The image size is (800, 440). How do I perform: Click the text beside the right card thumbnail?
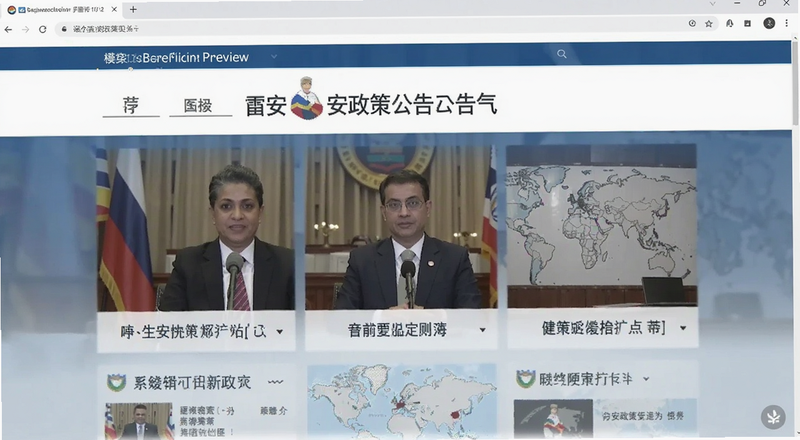[x=643, y=417]
